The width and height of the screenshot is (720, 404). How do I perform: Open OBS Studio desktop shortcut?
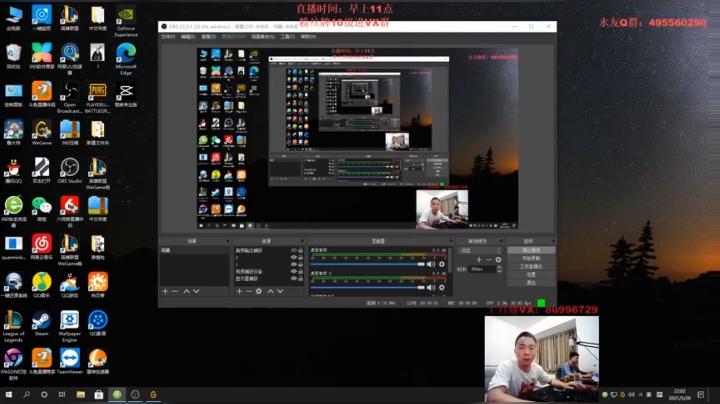coord(69,171)
